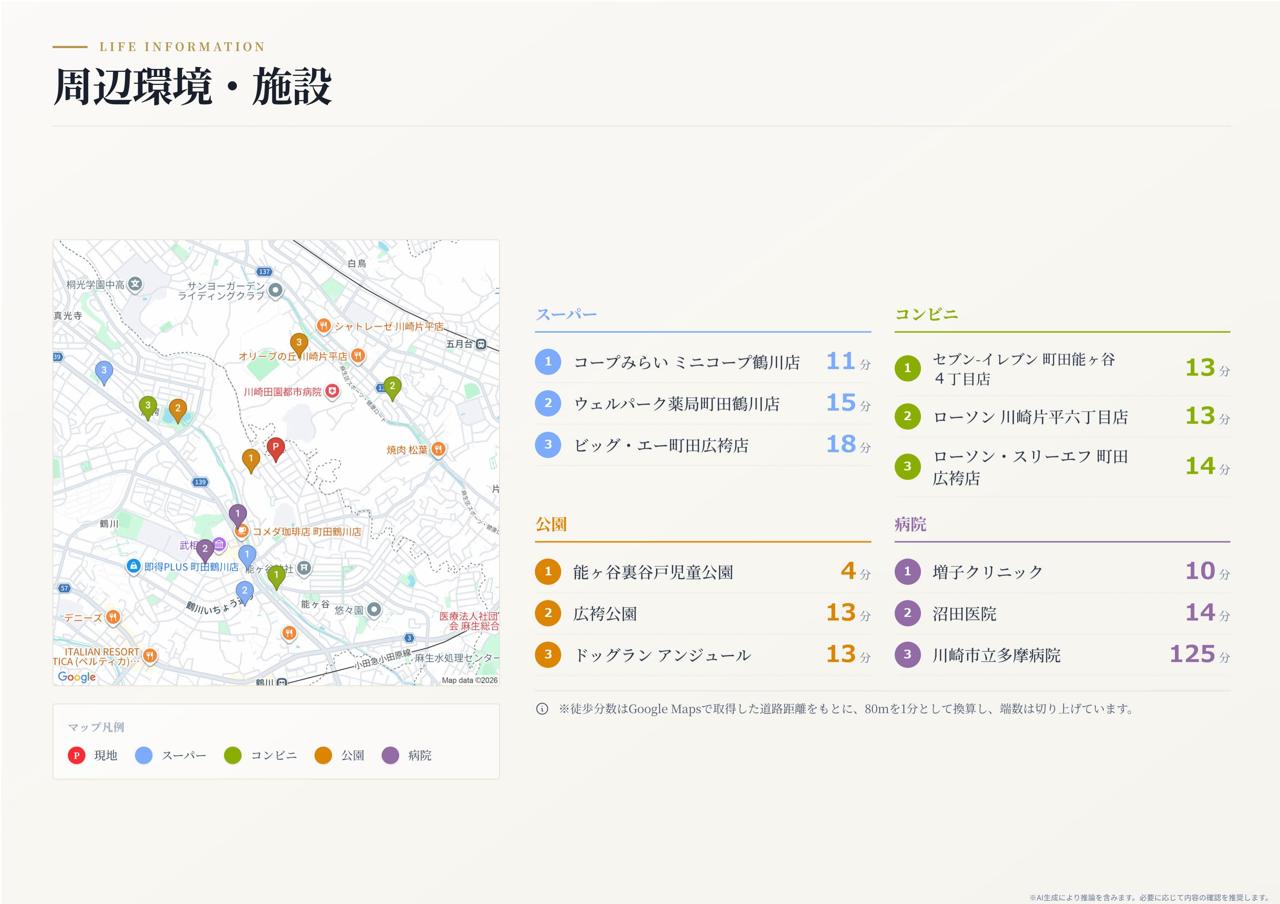
Task: Click the Map data ©2026 attribution
Action: click(x=470, y=680)
